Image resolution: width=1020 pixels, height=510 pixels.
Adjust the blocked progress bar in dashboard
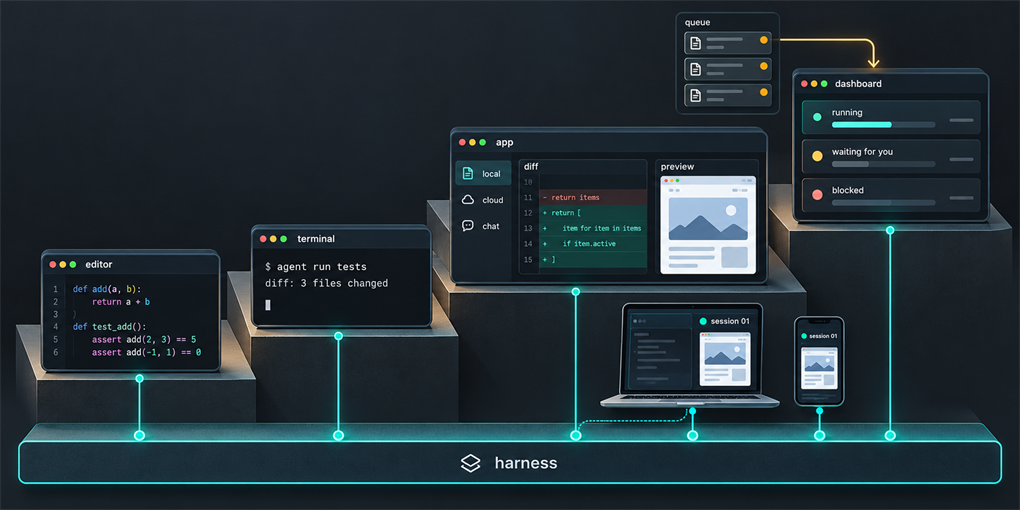tap(883, 202)
